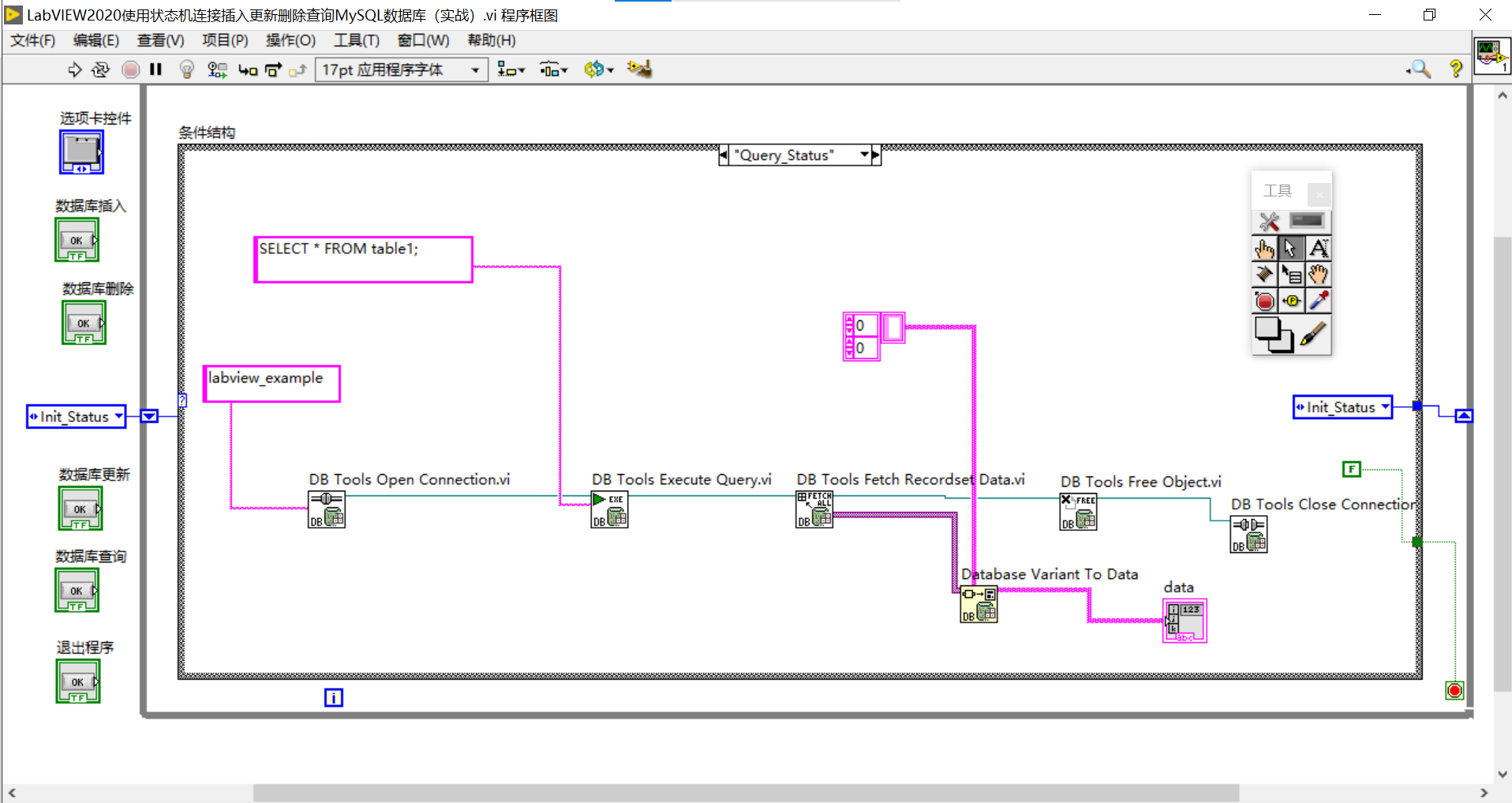Select the Get Color eyedropper tool

coord(1319,300)
